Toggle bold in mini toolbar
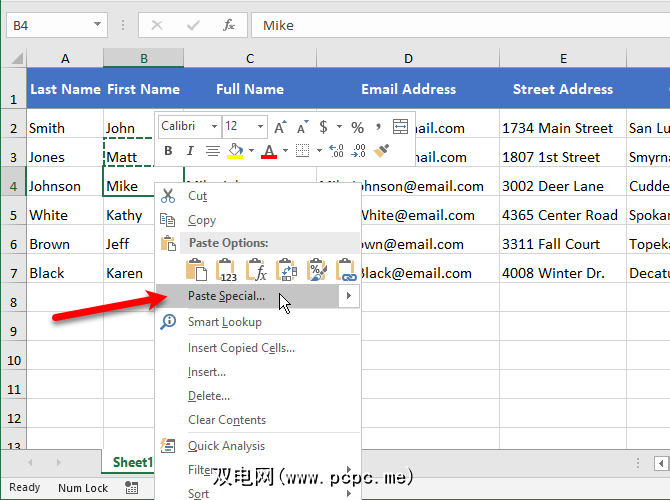The image size is (670, 500). (168, 150)
